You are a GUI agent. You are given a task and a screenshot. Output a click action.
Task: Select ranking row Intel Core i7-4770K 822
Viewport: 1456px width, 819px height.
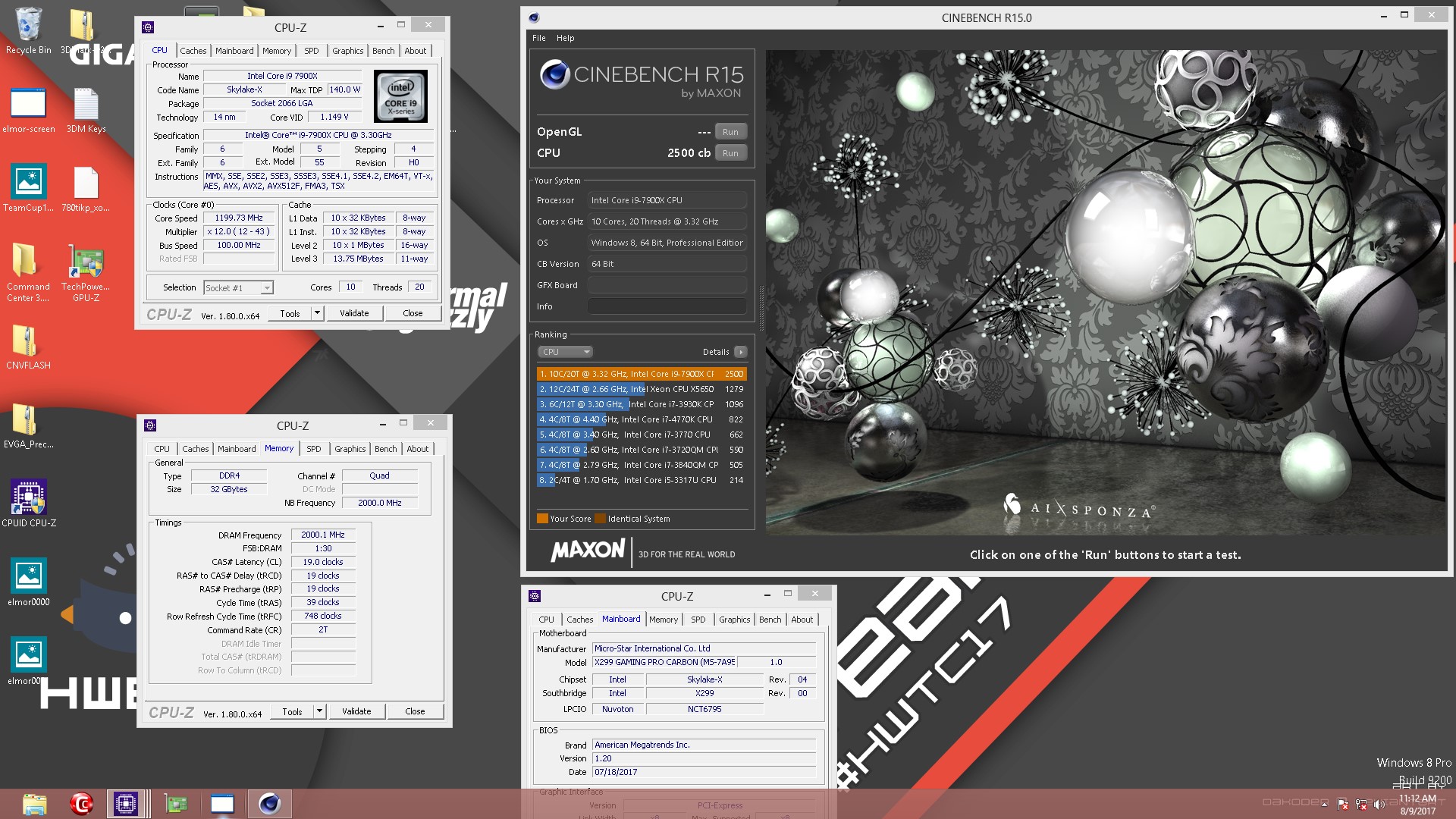[x=642, y=419]
